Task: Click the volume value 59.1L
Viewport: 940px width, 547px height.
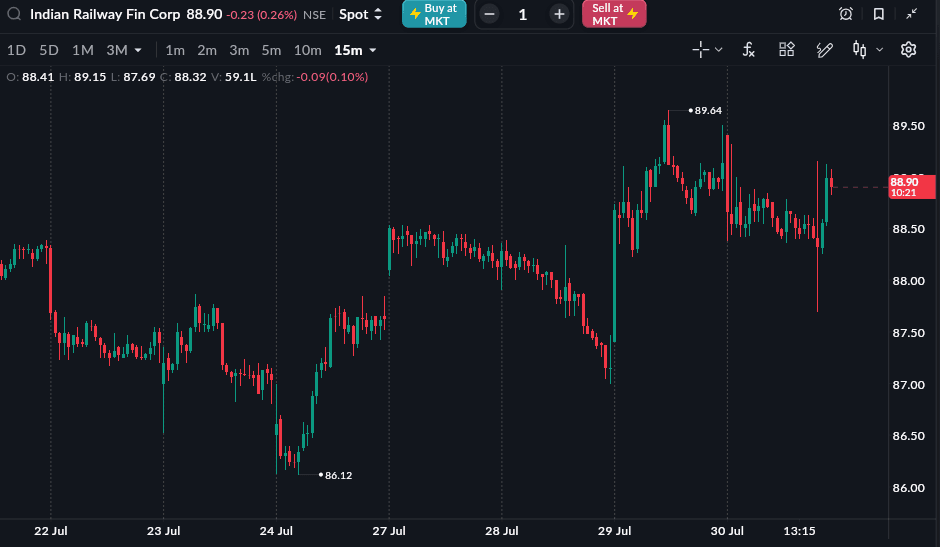Action: (x=240, y=77)
